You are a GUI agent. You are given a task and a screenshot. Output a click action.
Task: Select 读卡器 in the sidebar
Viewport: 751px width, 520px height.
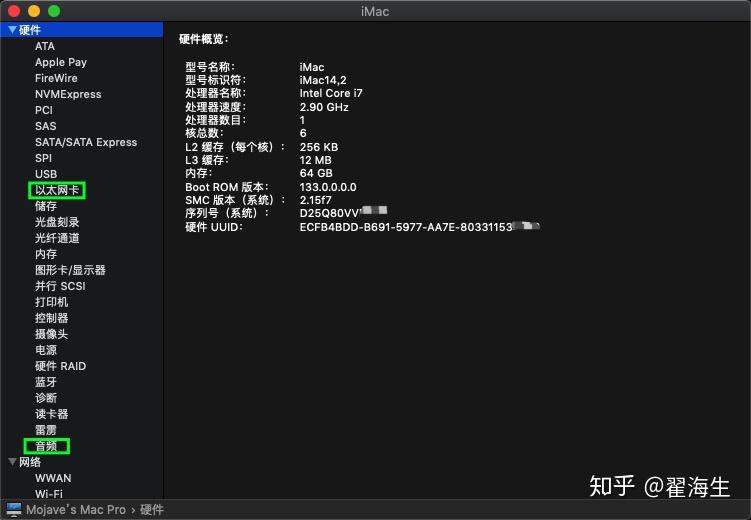pos(51,414)
